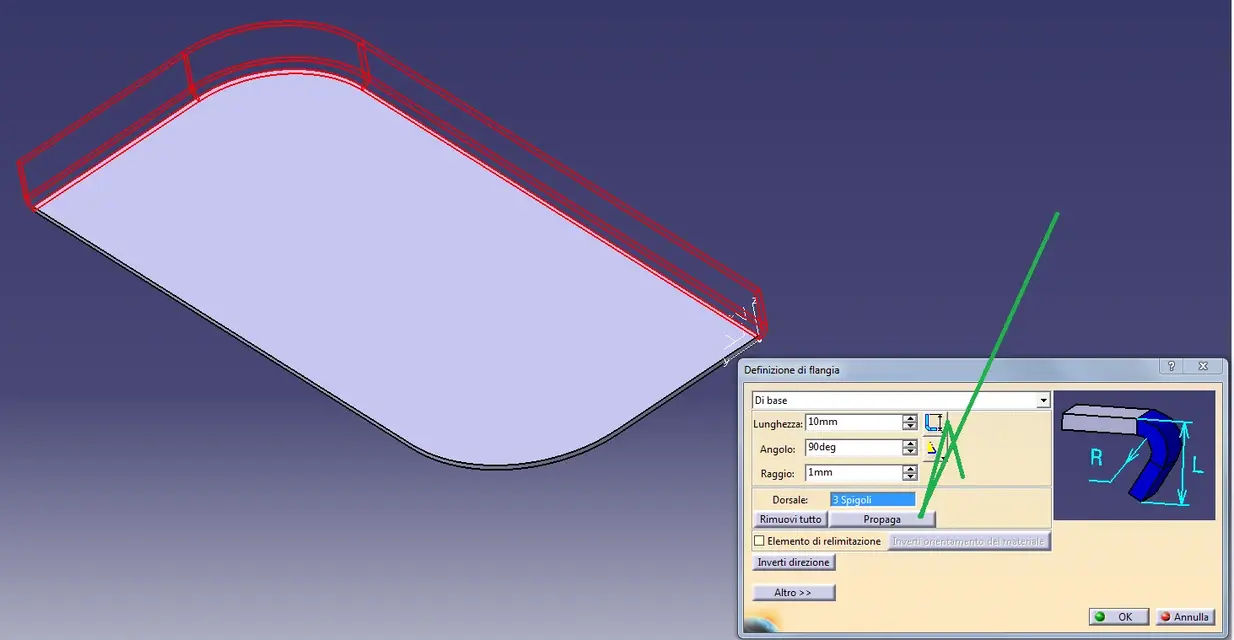Click the 'Inverti direzione' button
The image size is (1234, 640).
[793, 562]
